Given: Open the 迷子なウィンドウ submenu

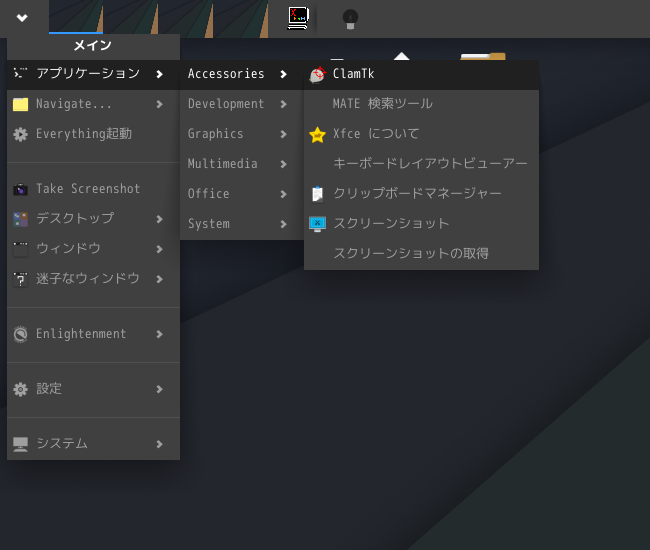Looking at the screenshot, I should (x=93, y=279).
